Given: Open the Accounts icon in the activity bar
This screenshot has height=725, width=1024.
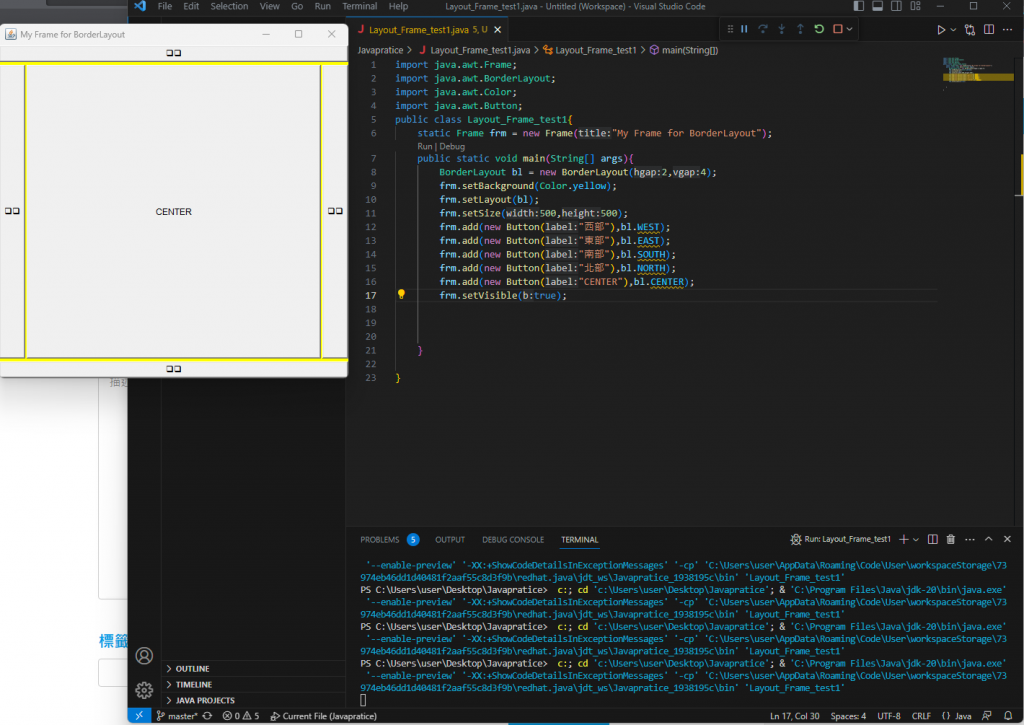Looking at the screenshot, I should tap(144, 656).
